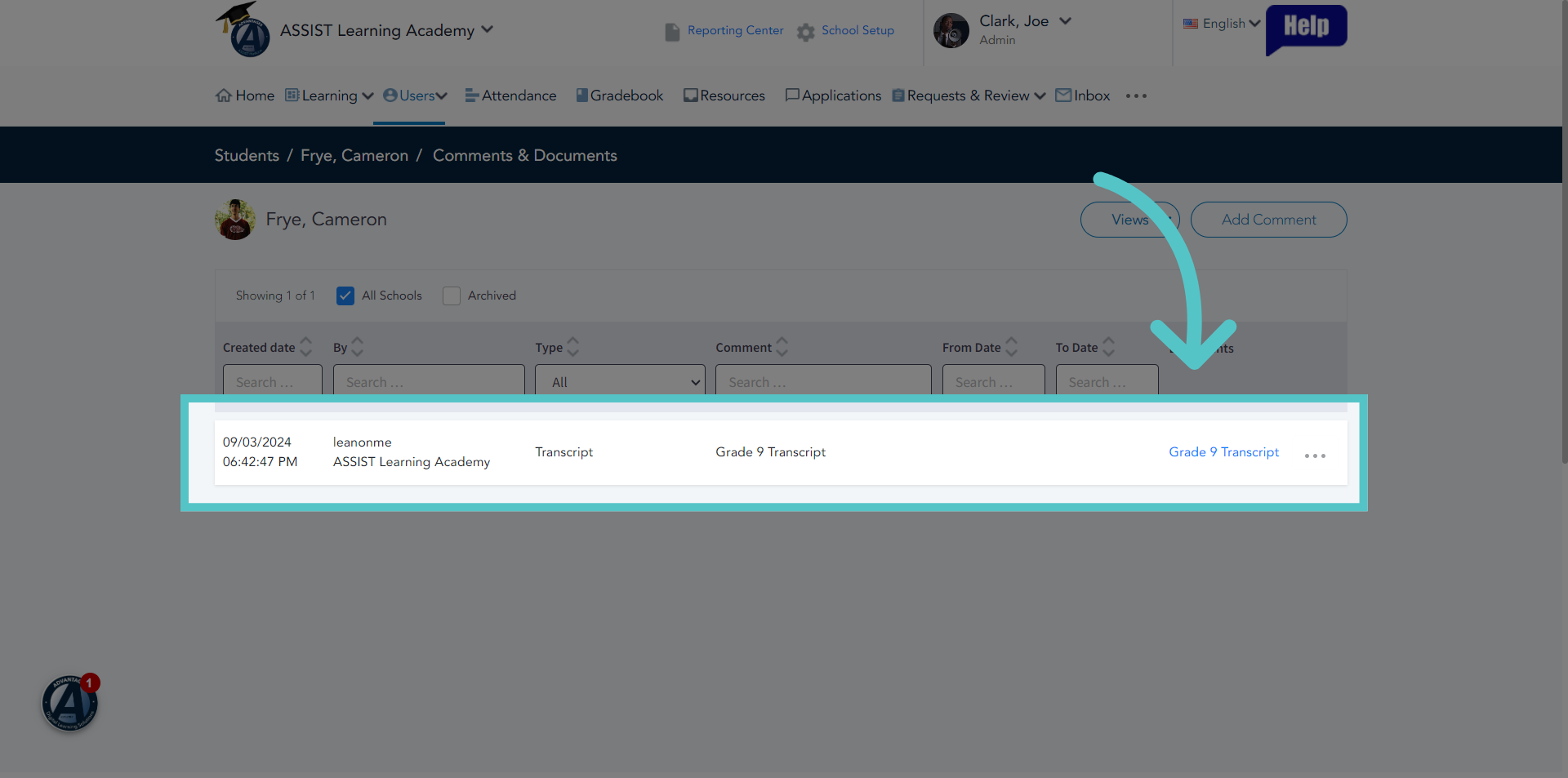Screen dimensions: 1568x778
Task: Go to Attendance
Action: pyautogui.click(x=519, y=96)
